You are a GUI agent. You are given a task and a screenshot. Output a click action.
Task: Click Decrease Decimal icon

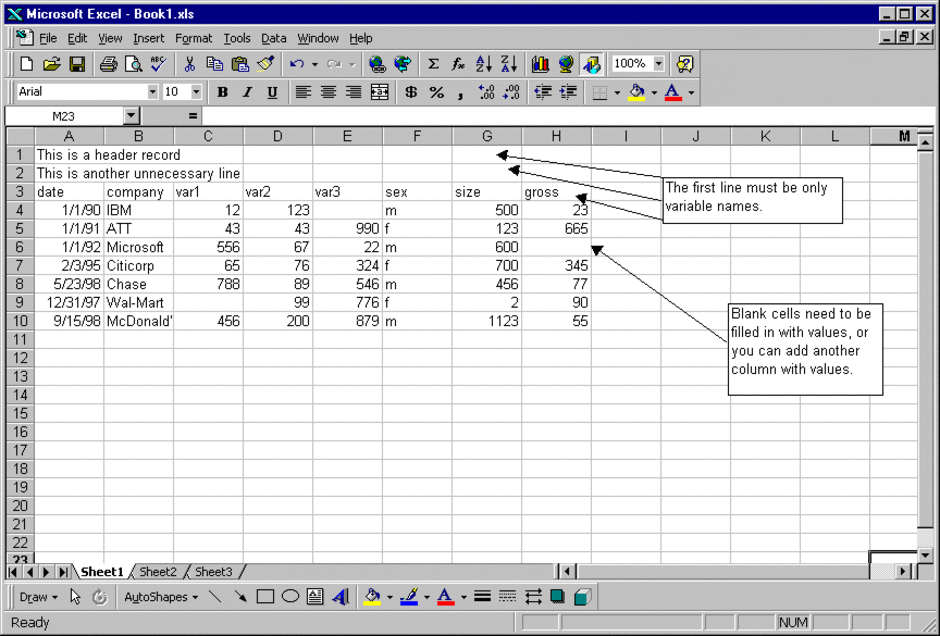(511, 92)
